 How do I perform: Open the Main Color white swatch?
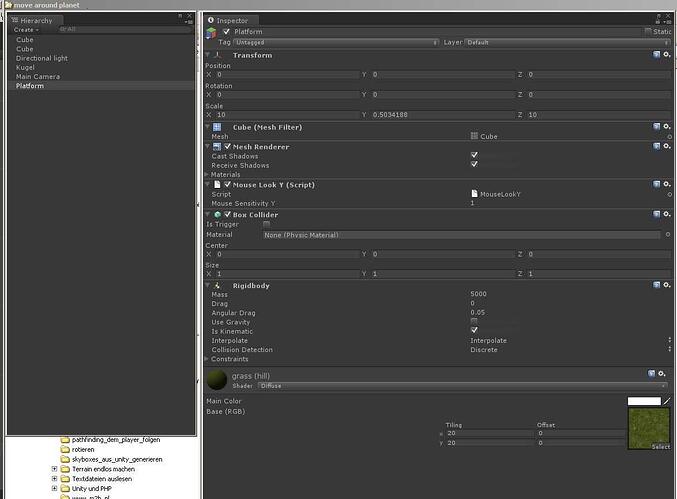point(644,401)
